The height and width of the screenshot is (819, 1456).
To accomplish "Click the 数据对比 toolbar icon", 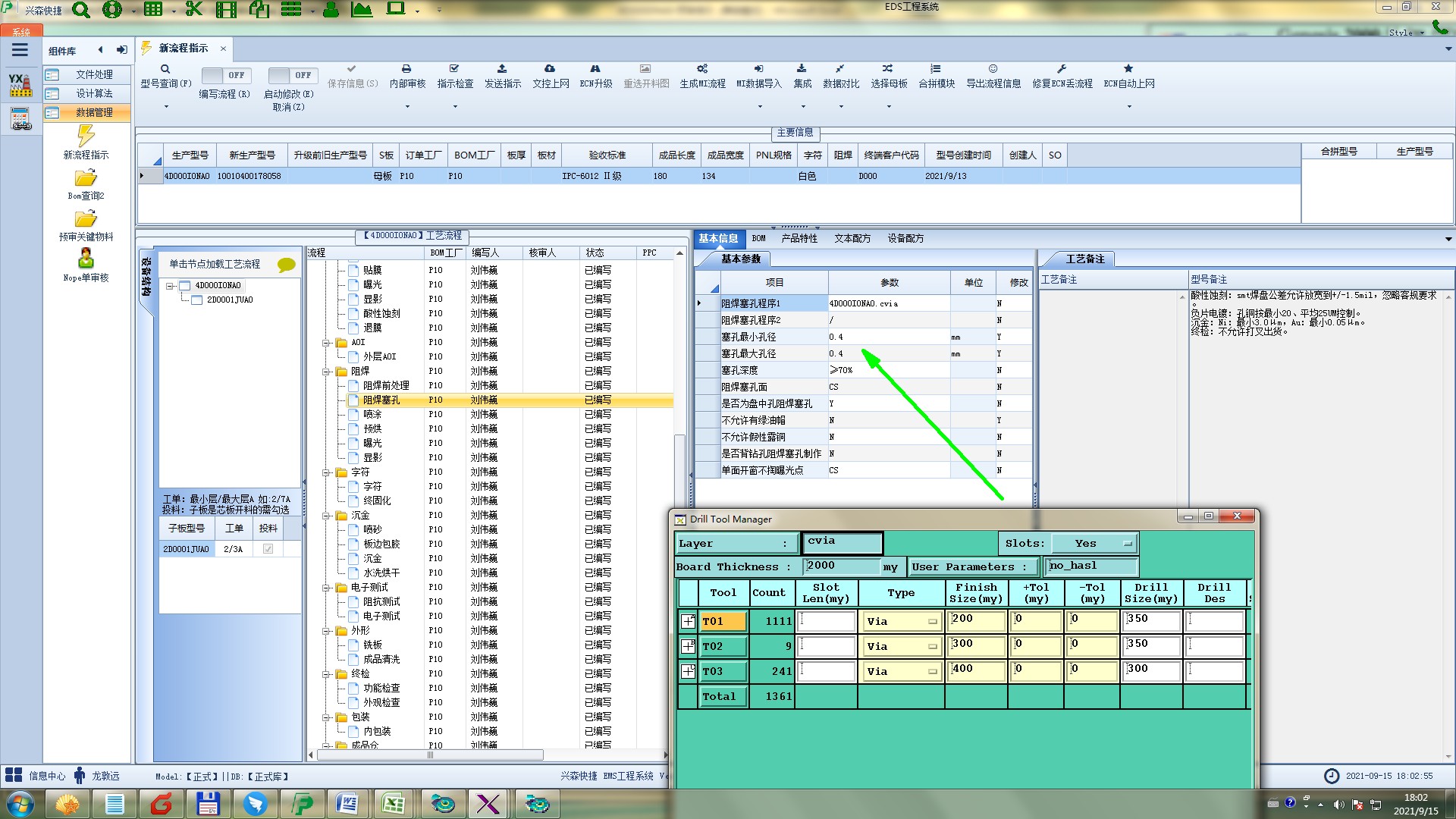I will pos(840,69).
